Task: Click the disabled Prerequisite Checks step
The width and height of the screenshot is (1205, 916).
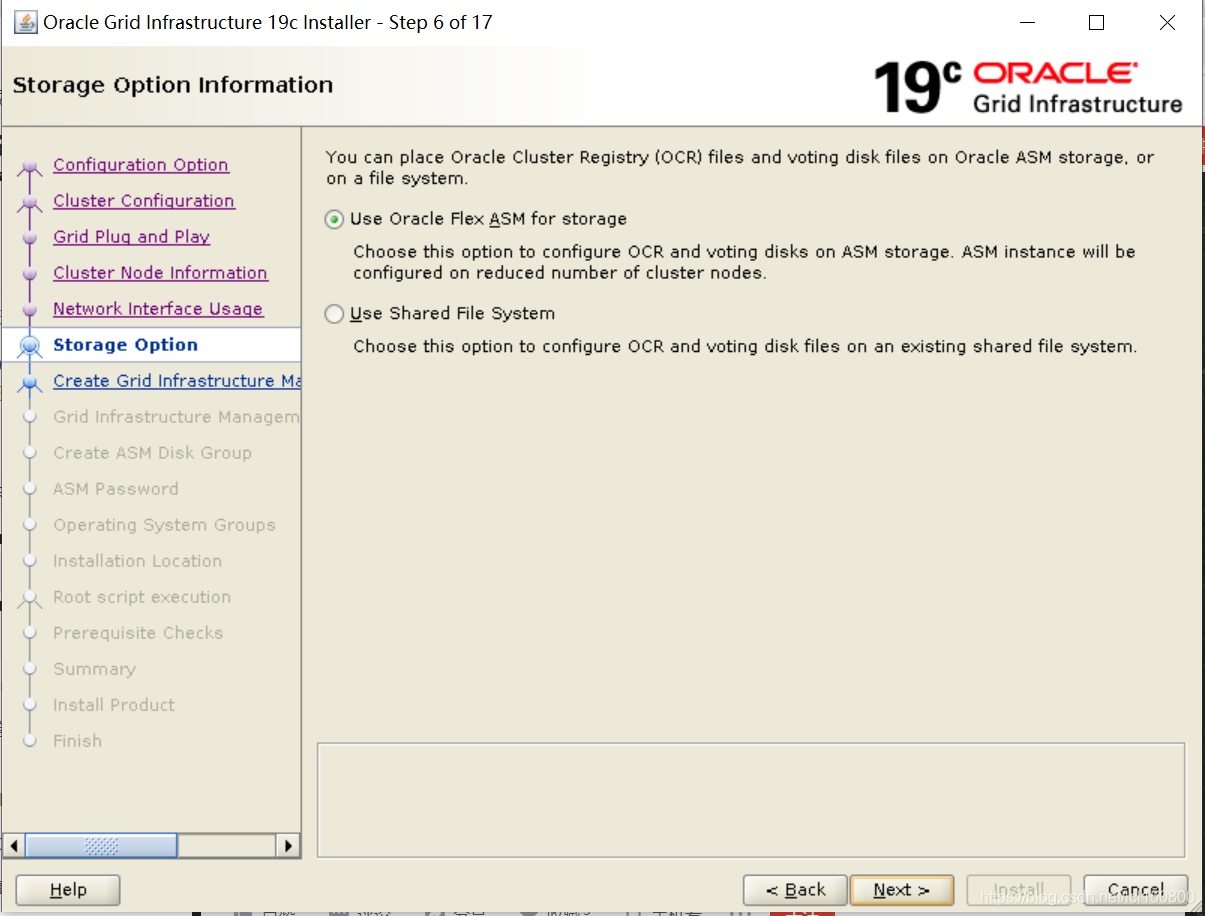Action: pos(138,633)
